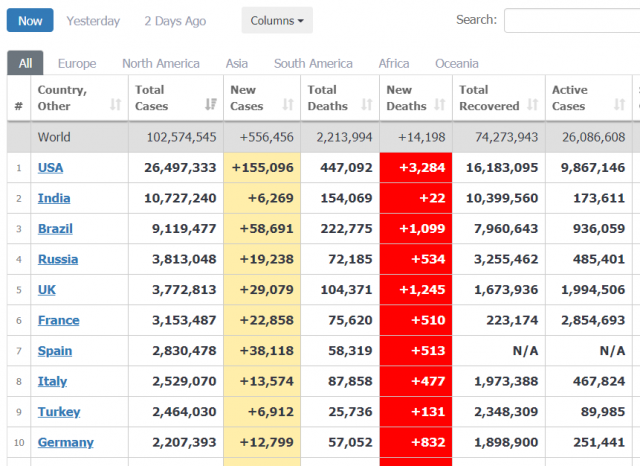Switch to the Oceania tab
The image size is (640, 466).
coord(457,64)
